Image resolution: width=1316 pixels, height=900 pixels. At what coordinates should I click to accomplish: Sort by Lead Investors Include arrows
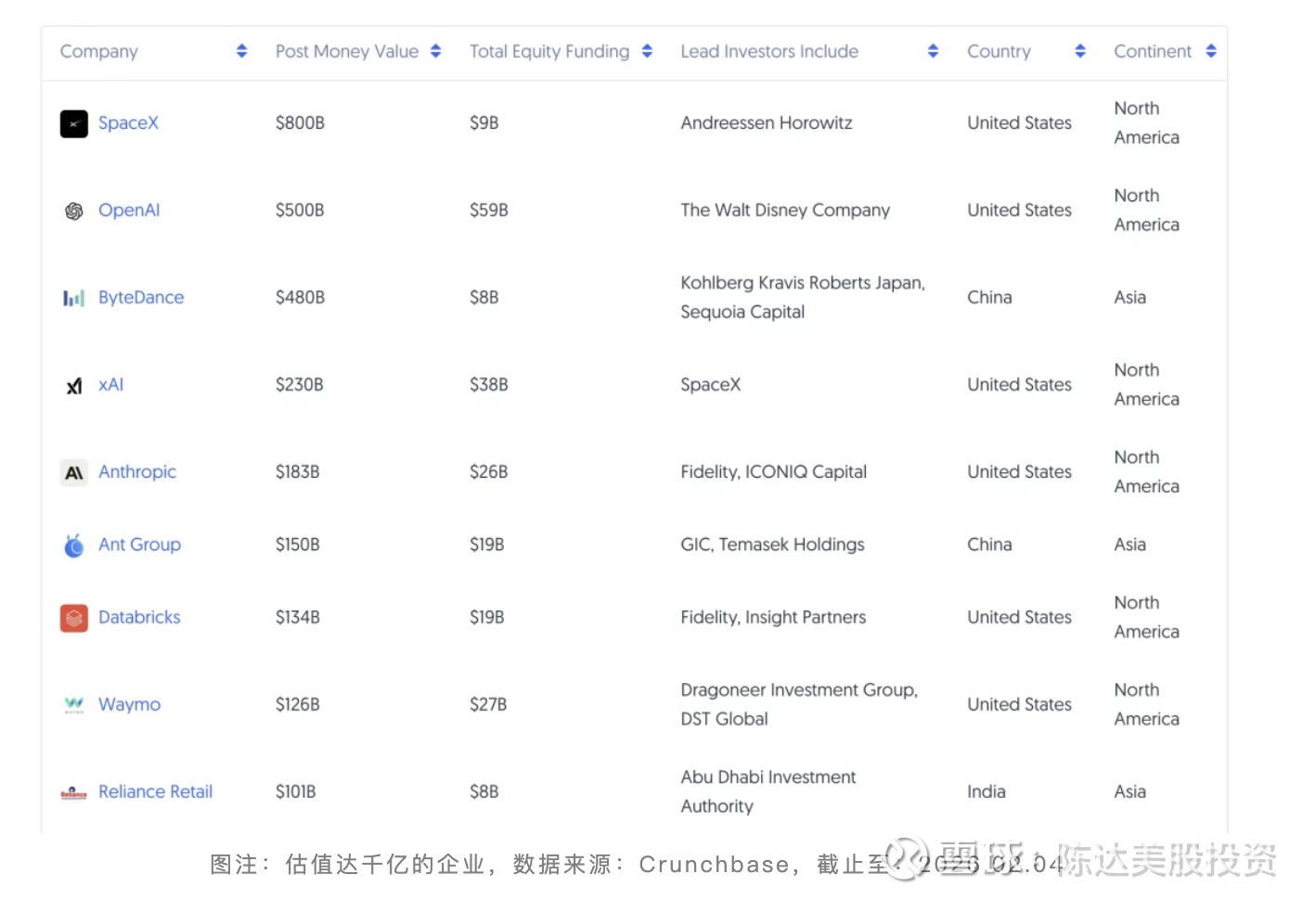934,51
